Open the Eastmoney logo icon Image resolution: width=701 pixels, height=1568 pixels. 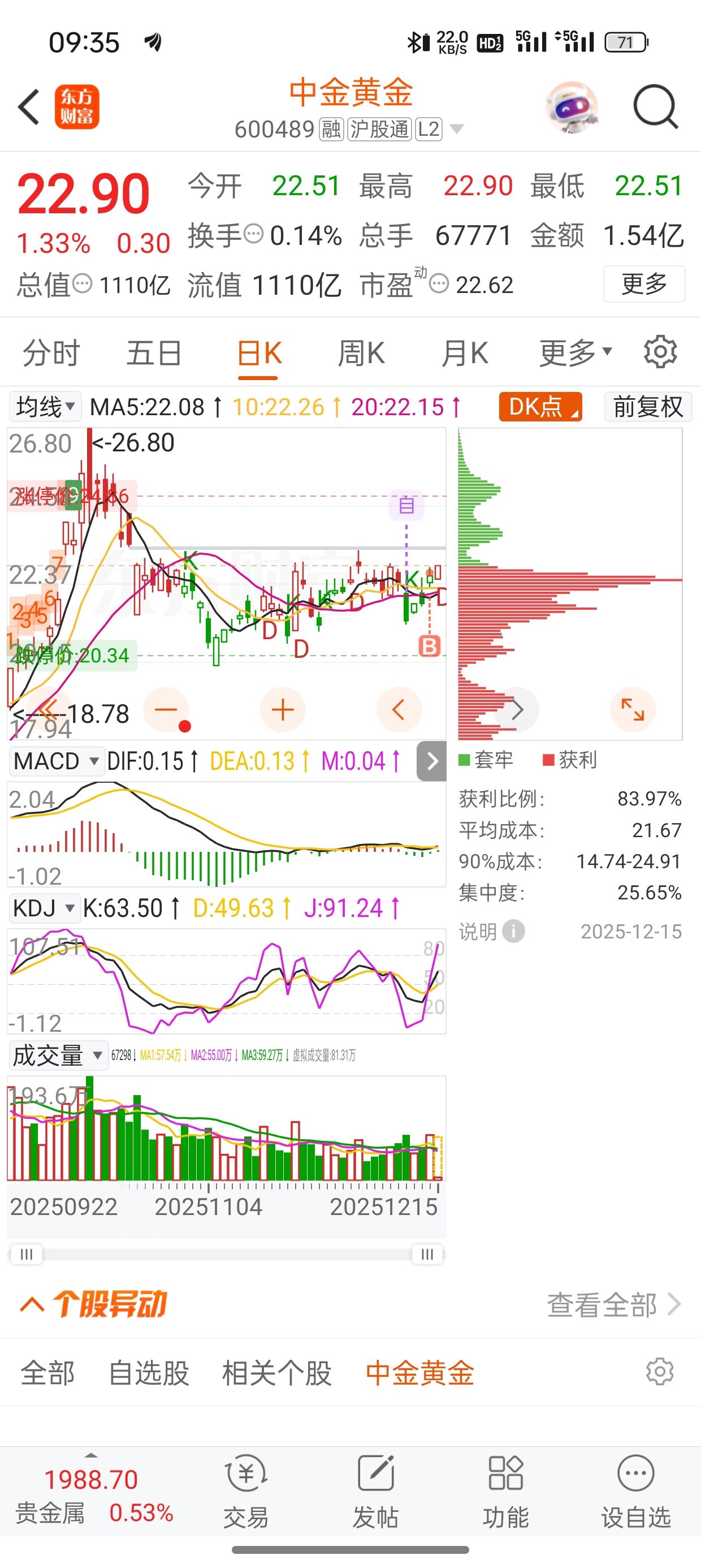(x=77, y=107)
